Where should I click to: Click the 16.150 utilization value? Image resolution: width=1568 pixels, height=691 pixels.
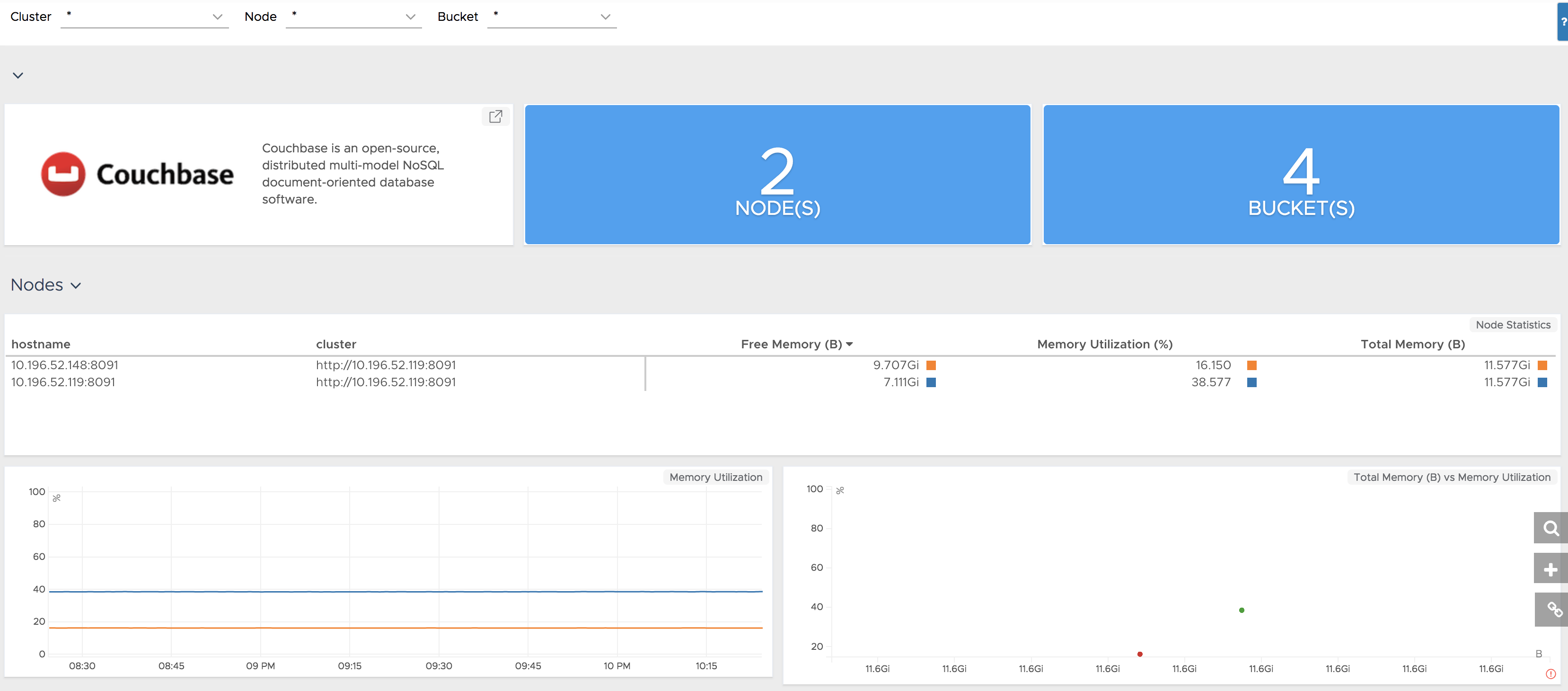[x=1213, y=365]
